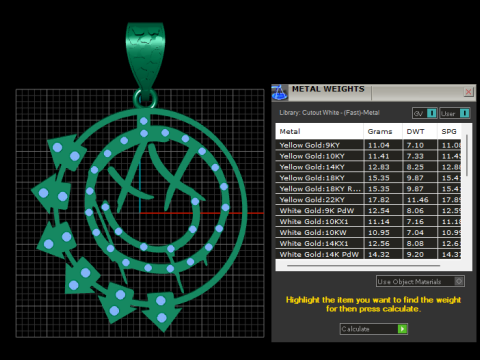The width and height of the screenshot is (480, 360).
Task: Select the Yellow Gold:14KY row
Action: [369, 167]
